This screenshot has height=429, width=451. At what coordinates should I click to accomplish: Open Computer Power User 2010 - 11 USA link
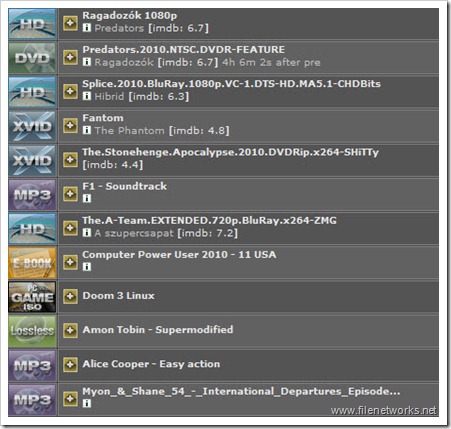point(179,255)
